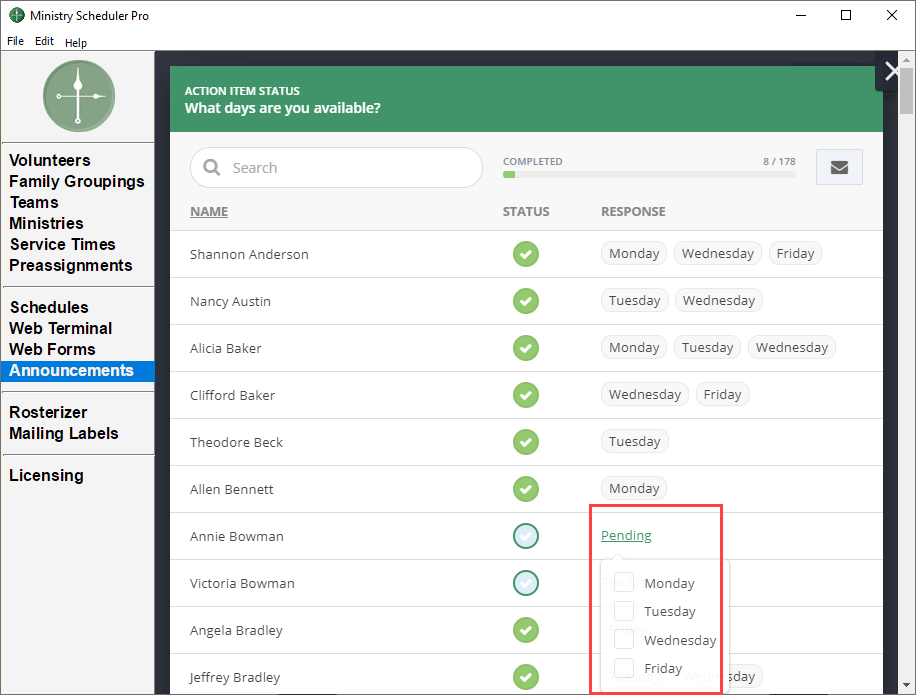Click Allen Bennett's completed status icon
The image size is (916, 695).
coord(526,489)
